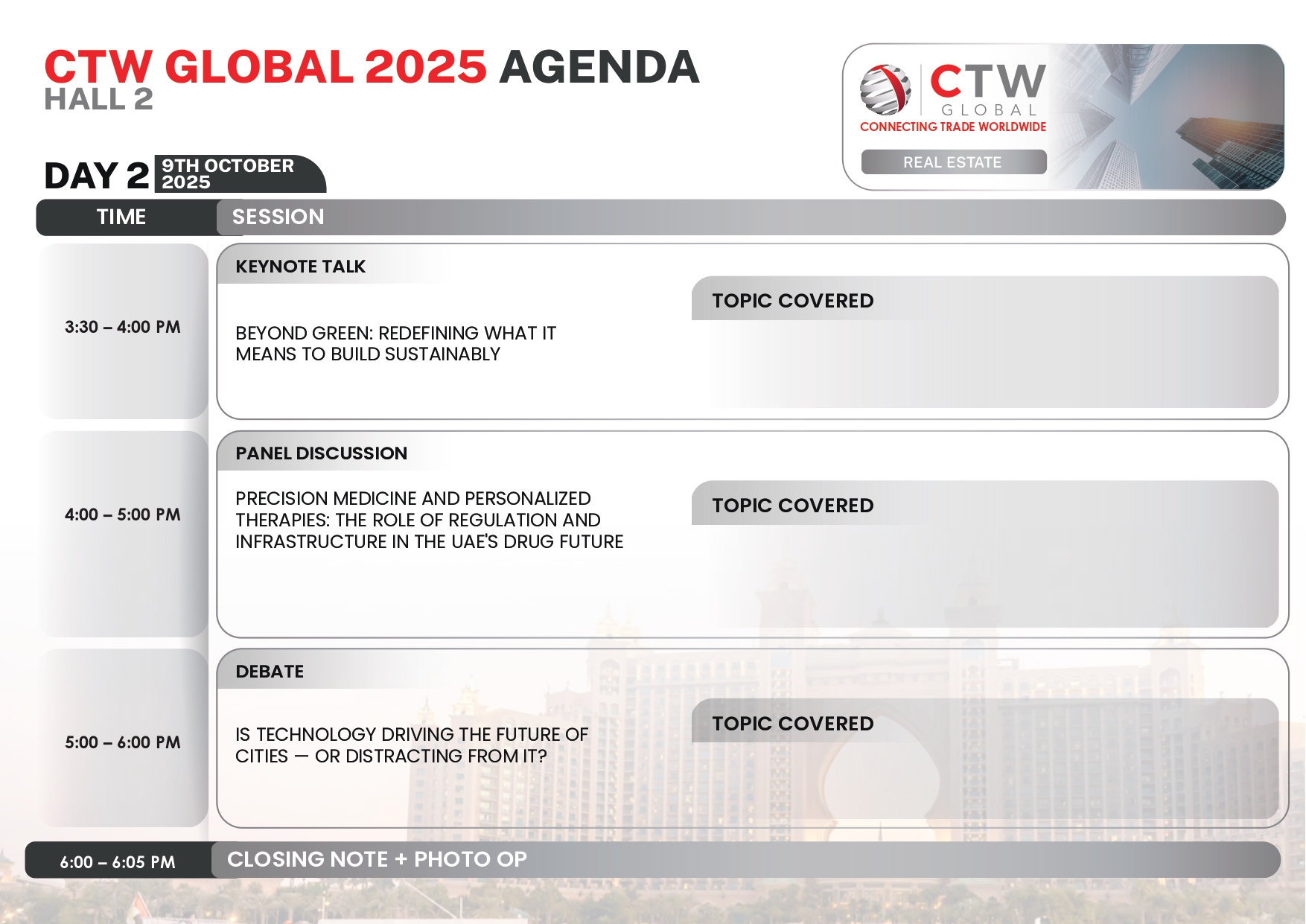The width and height of the screenshot is (1306, 924).
Task: Select the REAL ESTATE label button
Action: [953, 162]
